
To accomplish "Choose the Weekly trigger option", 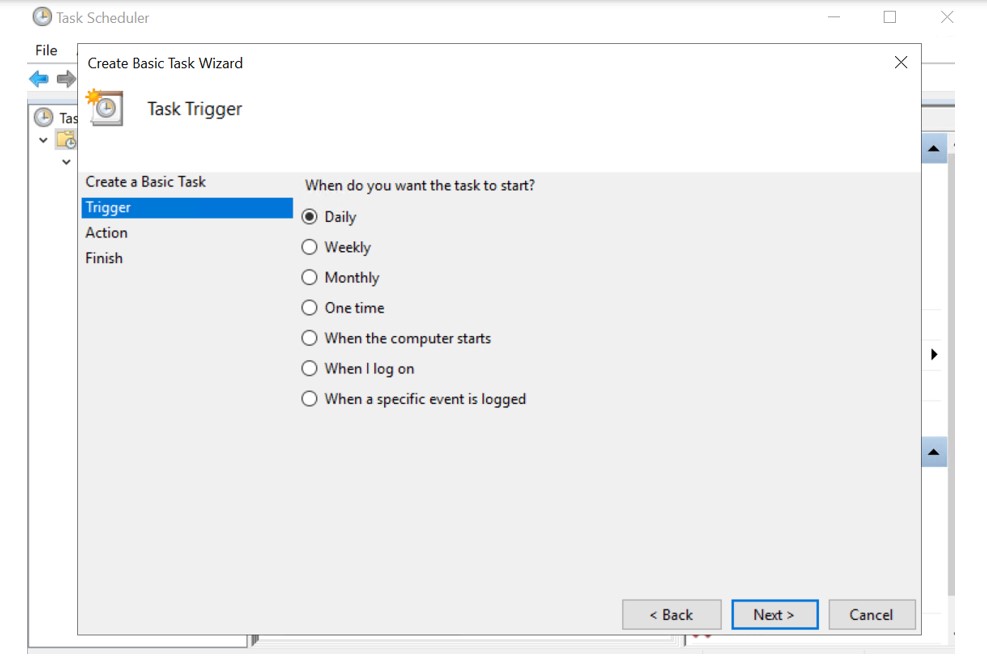I will [310, 247].
